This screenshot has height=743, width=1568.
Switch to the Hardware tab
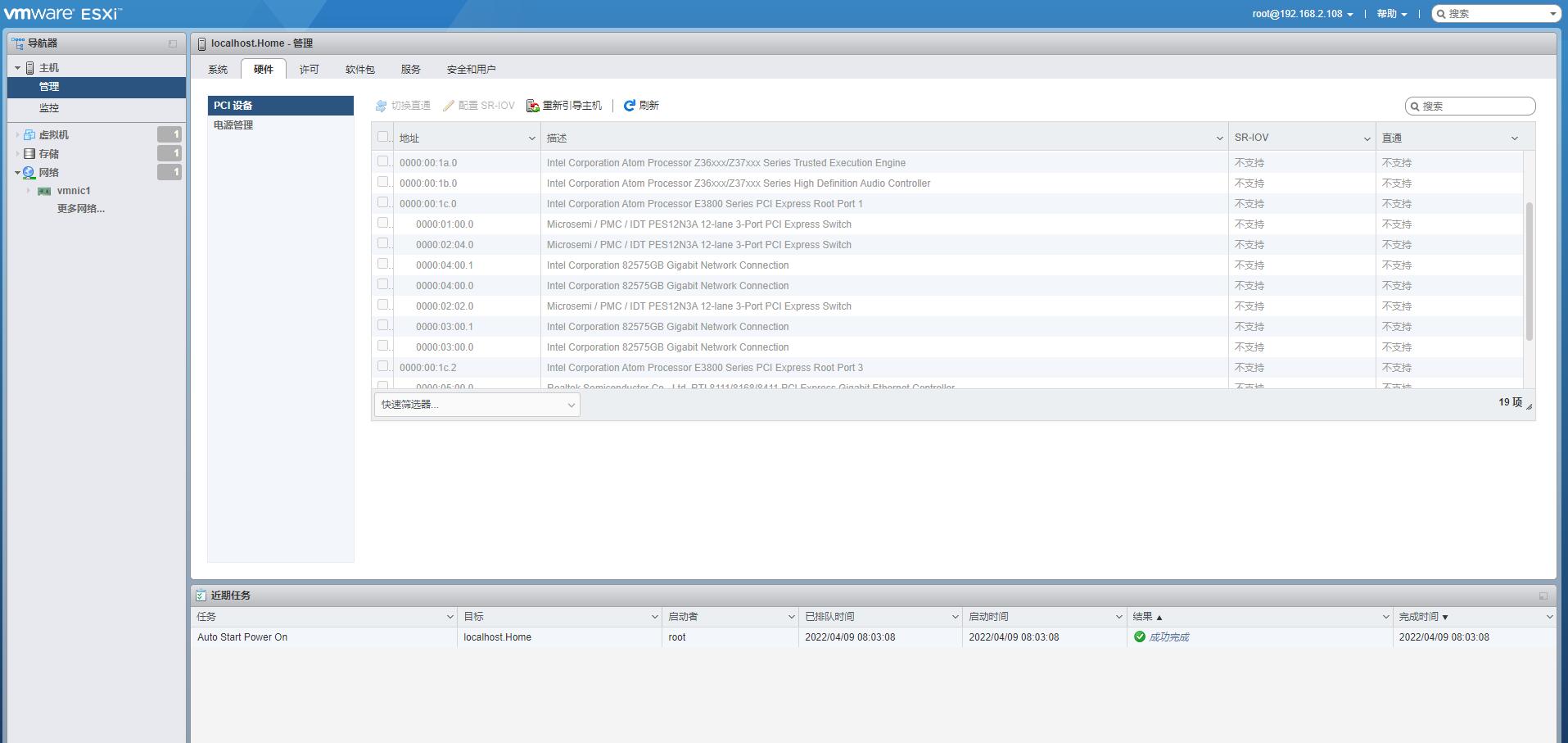[264, 70]
